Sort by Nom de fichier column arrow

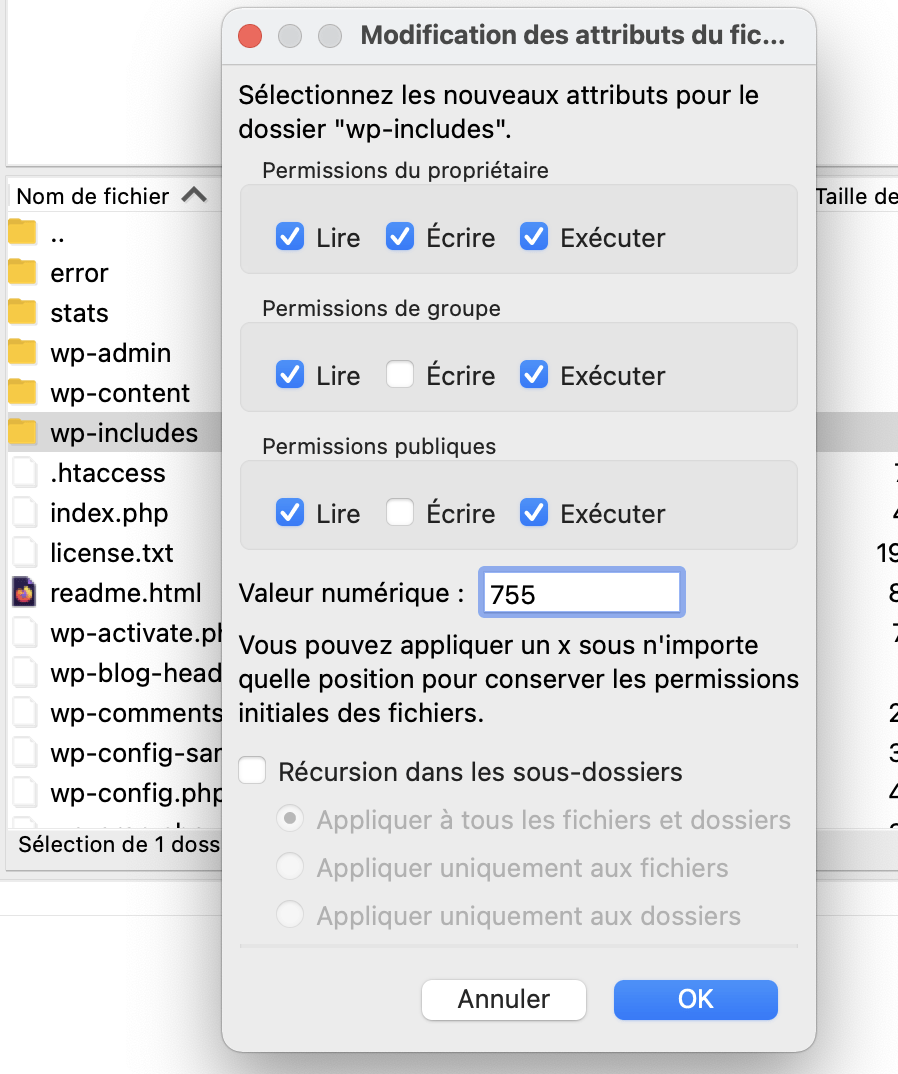pos(195,195)
